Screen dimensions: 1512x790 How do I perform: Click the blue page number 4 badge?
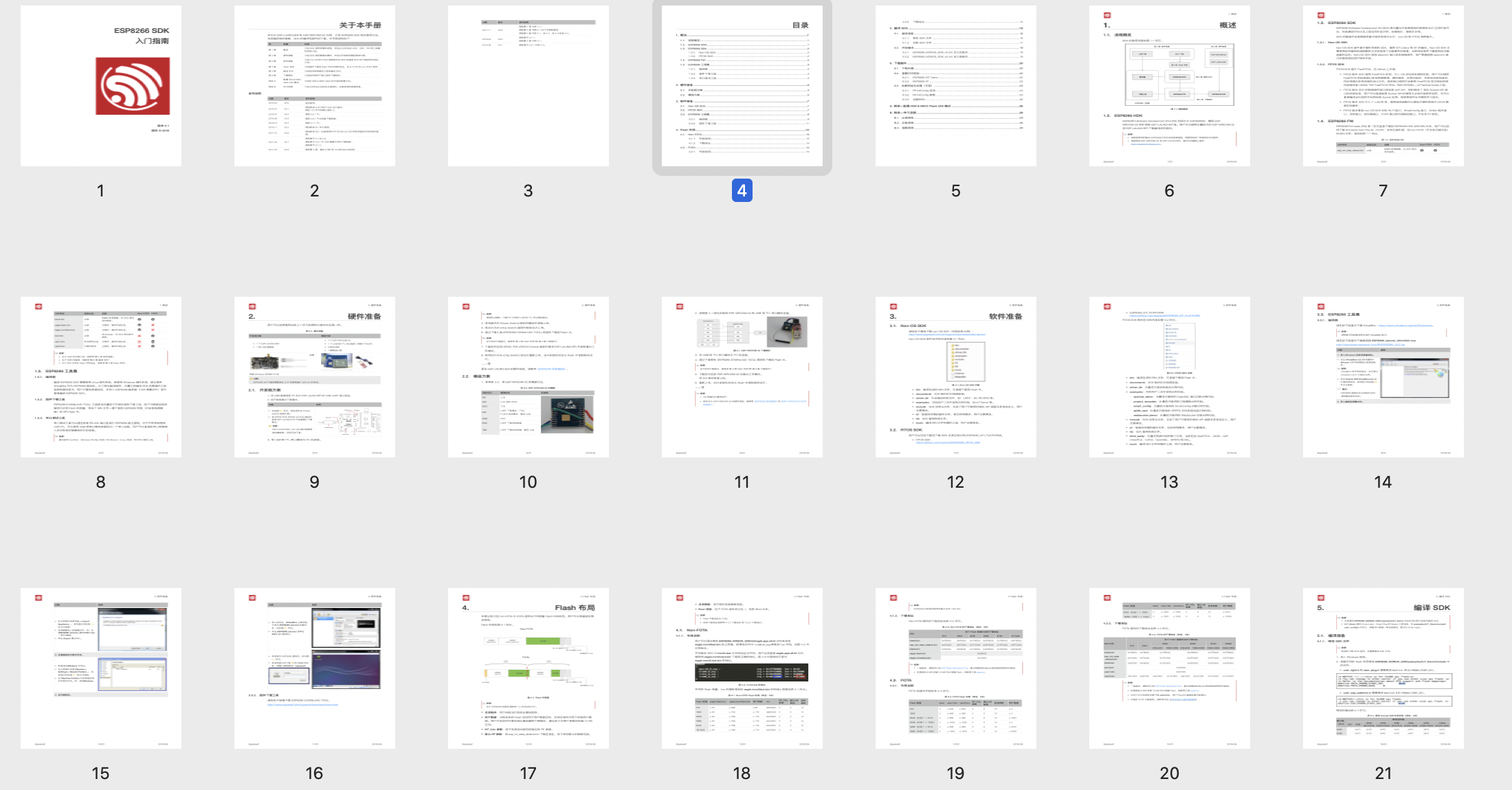tap(742, 190)
